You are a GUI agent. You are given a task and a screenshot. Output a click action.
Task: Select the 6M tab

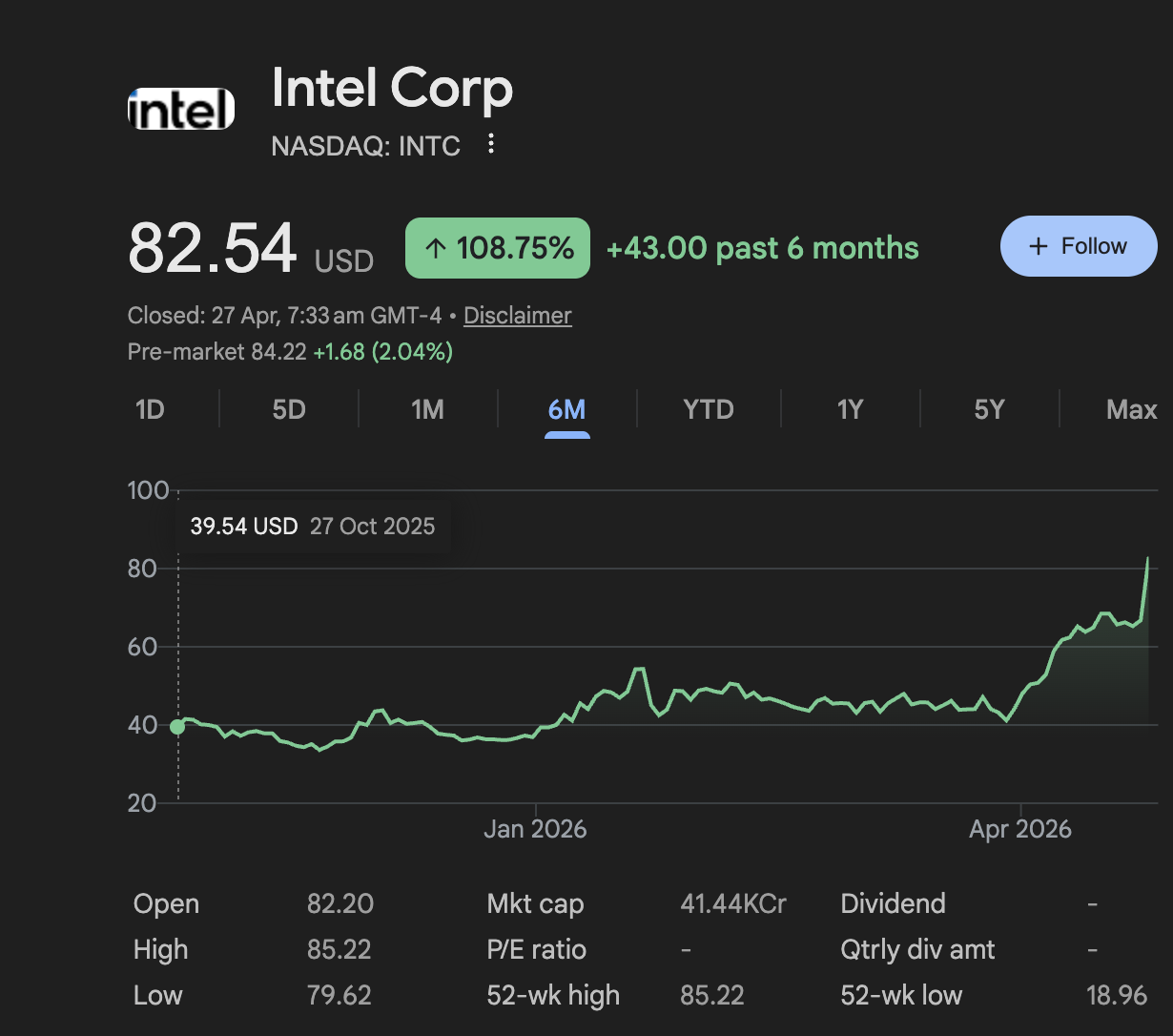click(x=567, y=409)
